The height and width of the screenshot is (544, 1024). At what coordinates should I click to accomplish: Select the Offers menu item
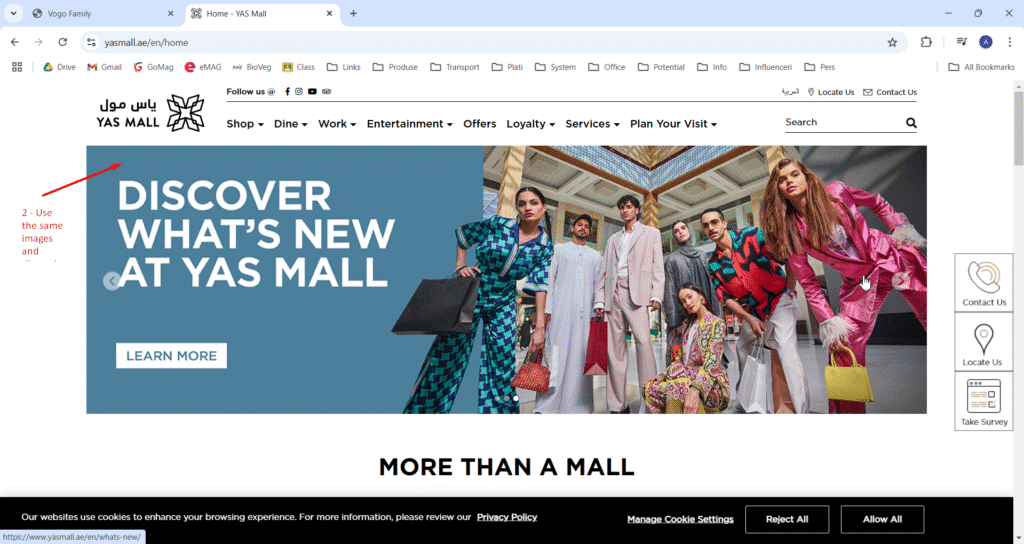[x=480, y=124]
